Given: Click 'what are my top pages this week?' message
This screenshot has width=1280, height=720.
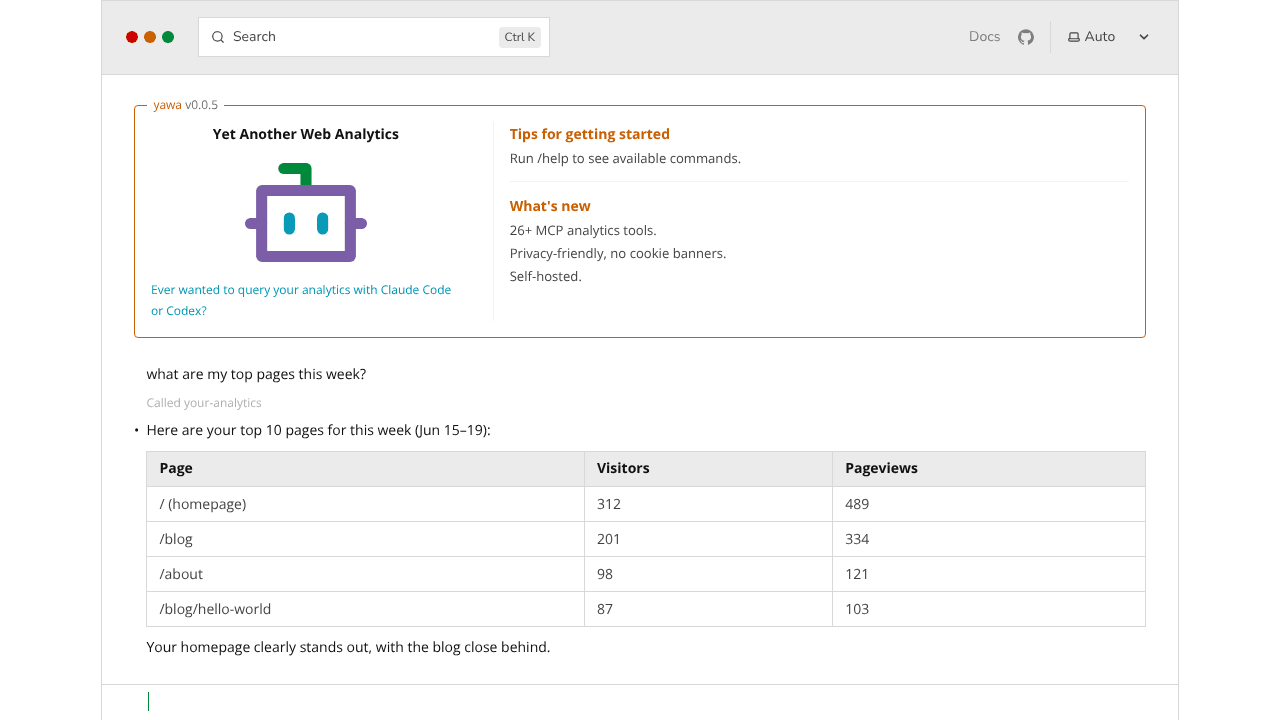Looking at the screenshot, I should (x=256, y=375).
